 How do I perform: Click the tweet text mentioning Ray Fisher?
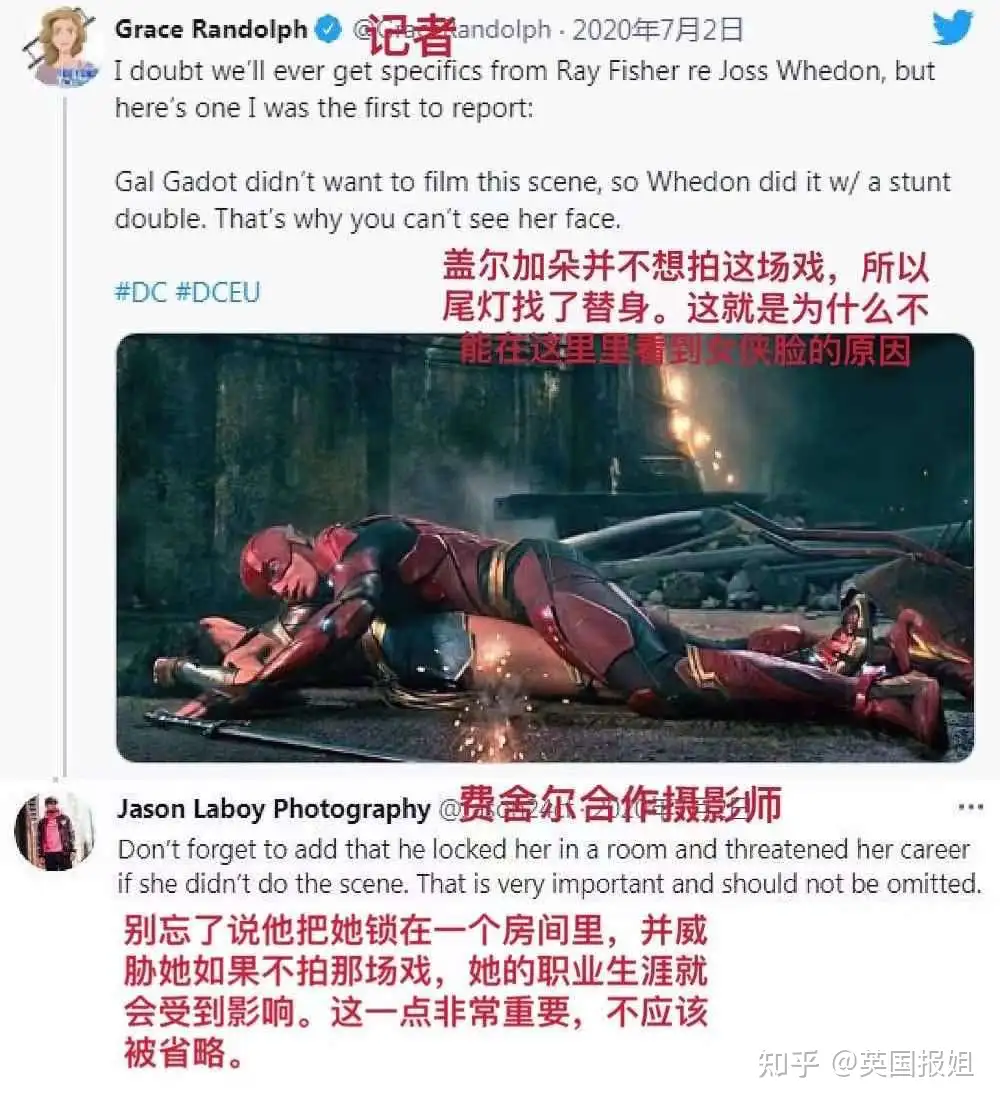(x=525, y=89)
